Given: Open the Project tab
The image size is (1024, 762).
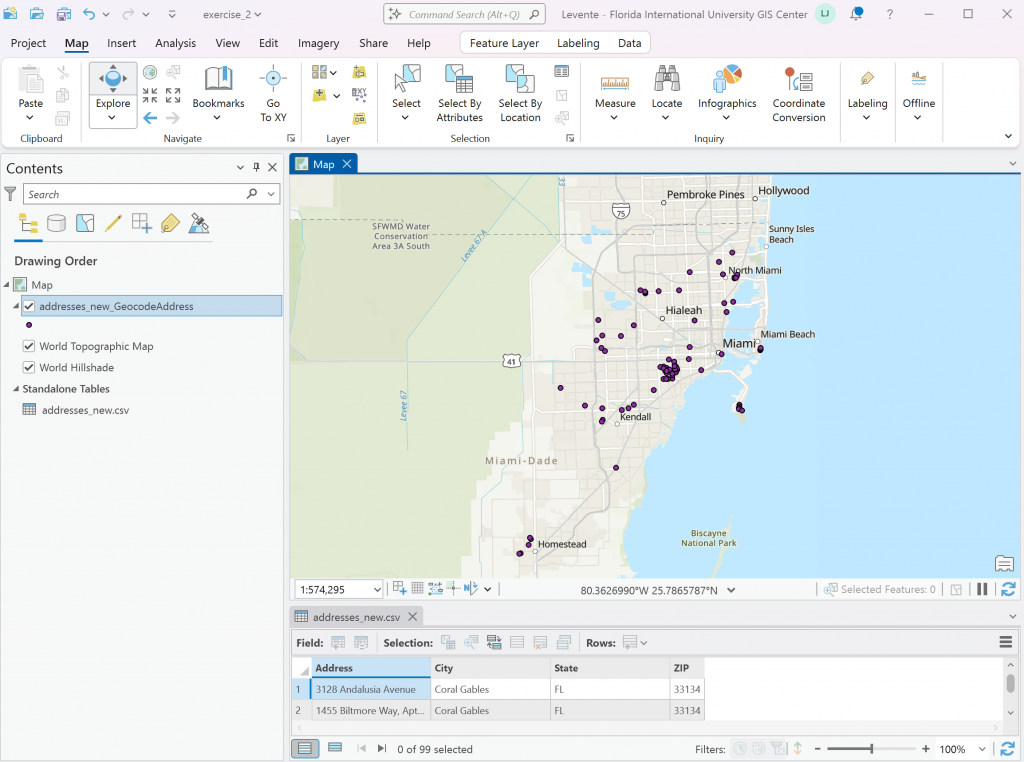Looking at the screenshot, I should tap(28, 43).
